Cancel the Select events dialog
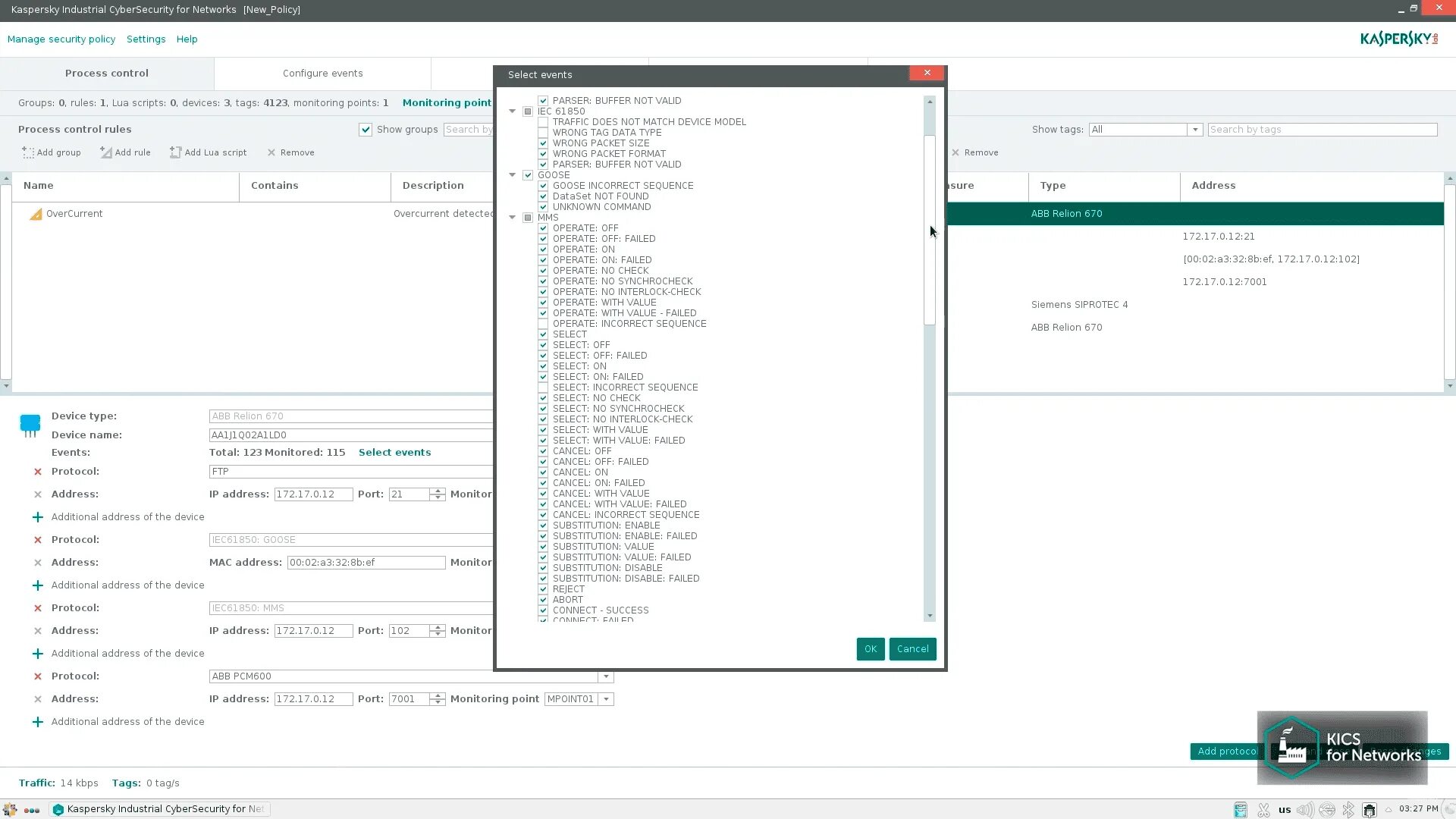The image size is (1456, 819). tap(912, 649)
